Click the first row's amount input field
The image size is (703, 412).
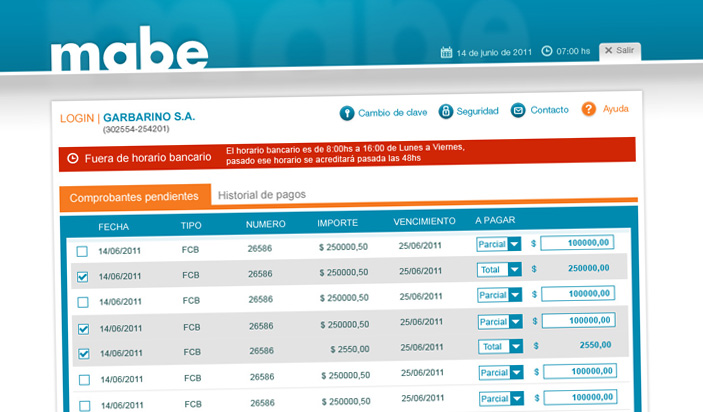(x=577, y=243)
